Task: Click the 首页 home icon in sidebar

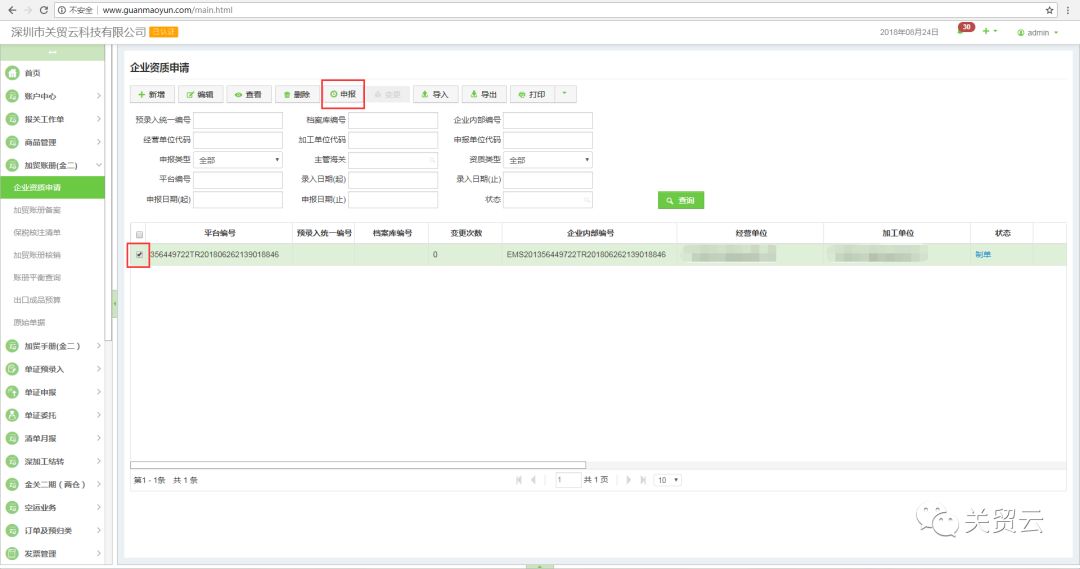Action: 12,72
